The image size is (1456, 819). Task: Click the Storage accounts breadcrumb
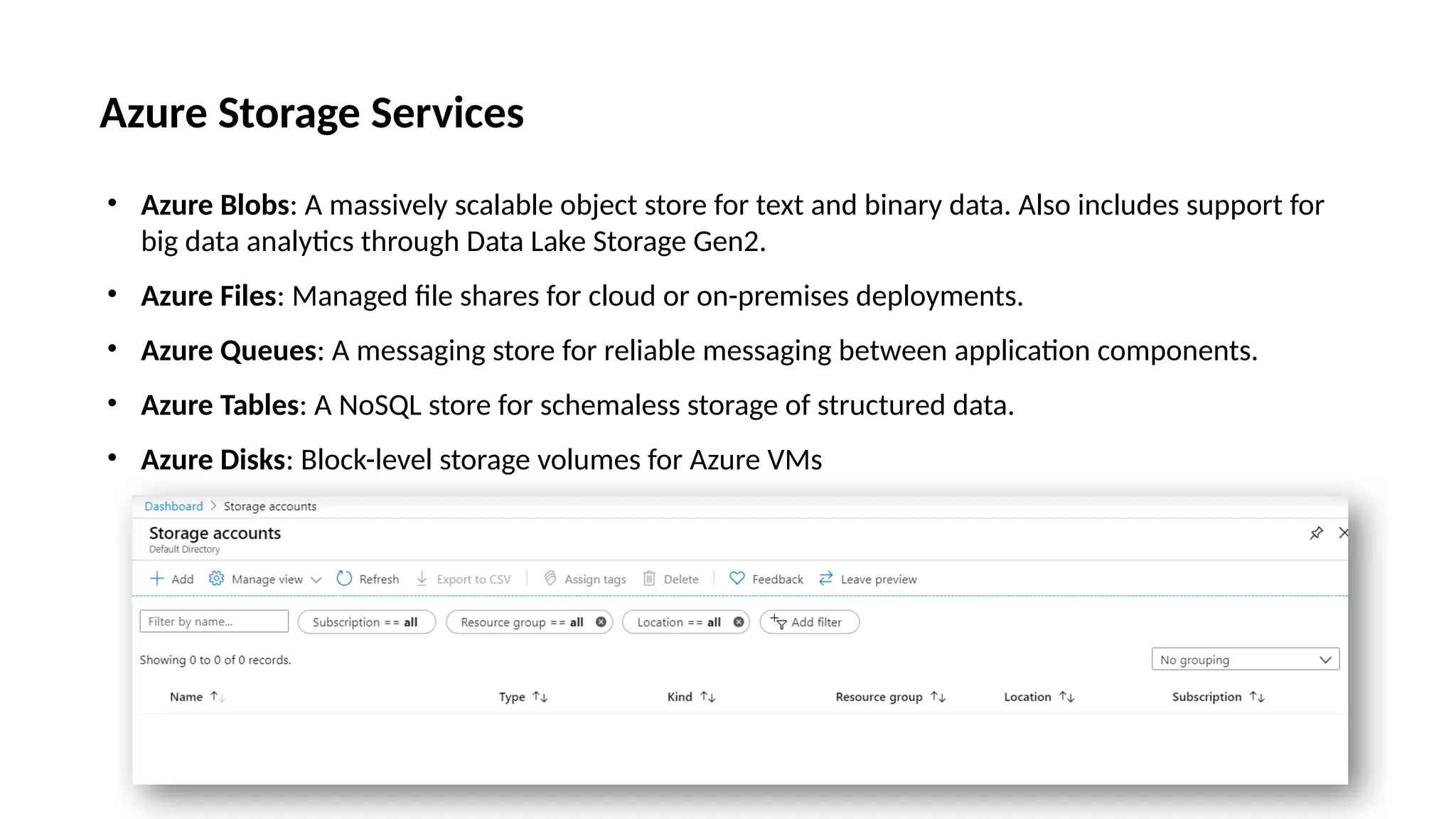coord(270,506)
